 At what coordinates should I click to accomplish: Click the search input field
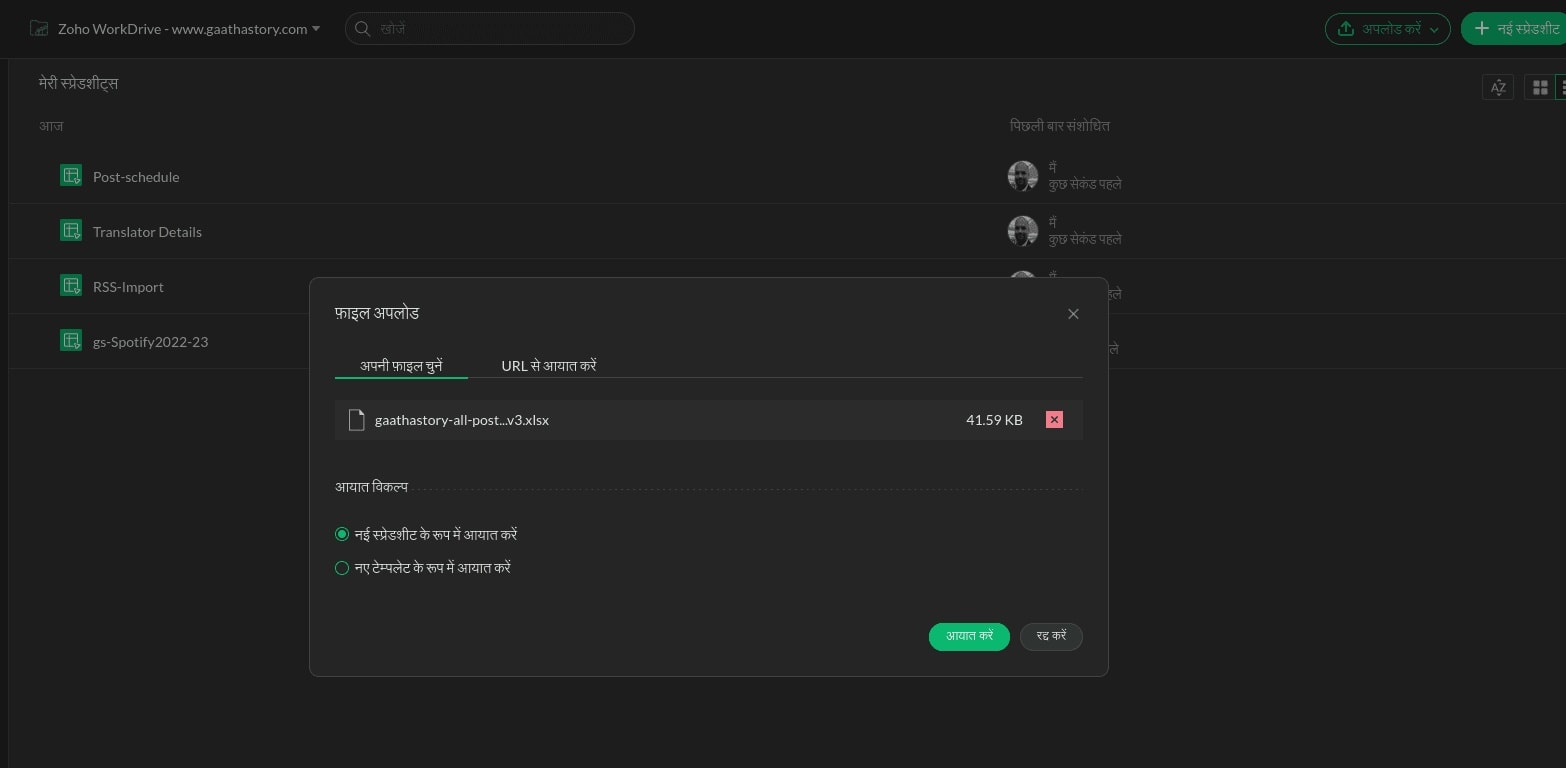tap(490, 29)
